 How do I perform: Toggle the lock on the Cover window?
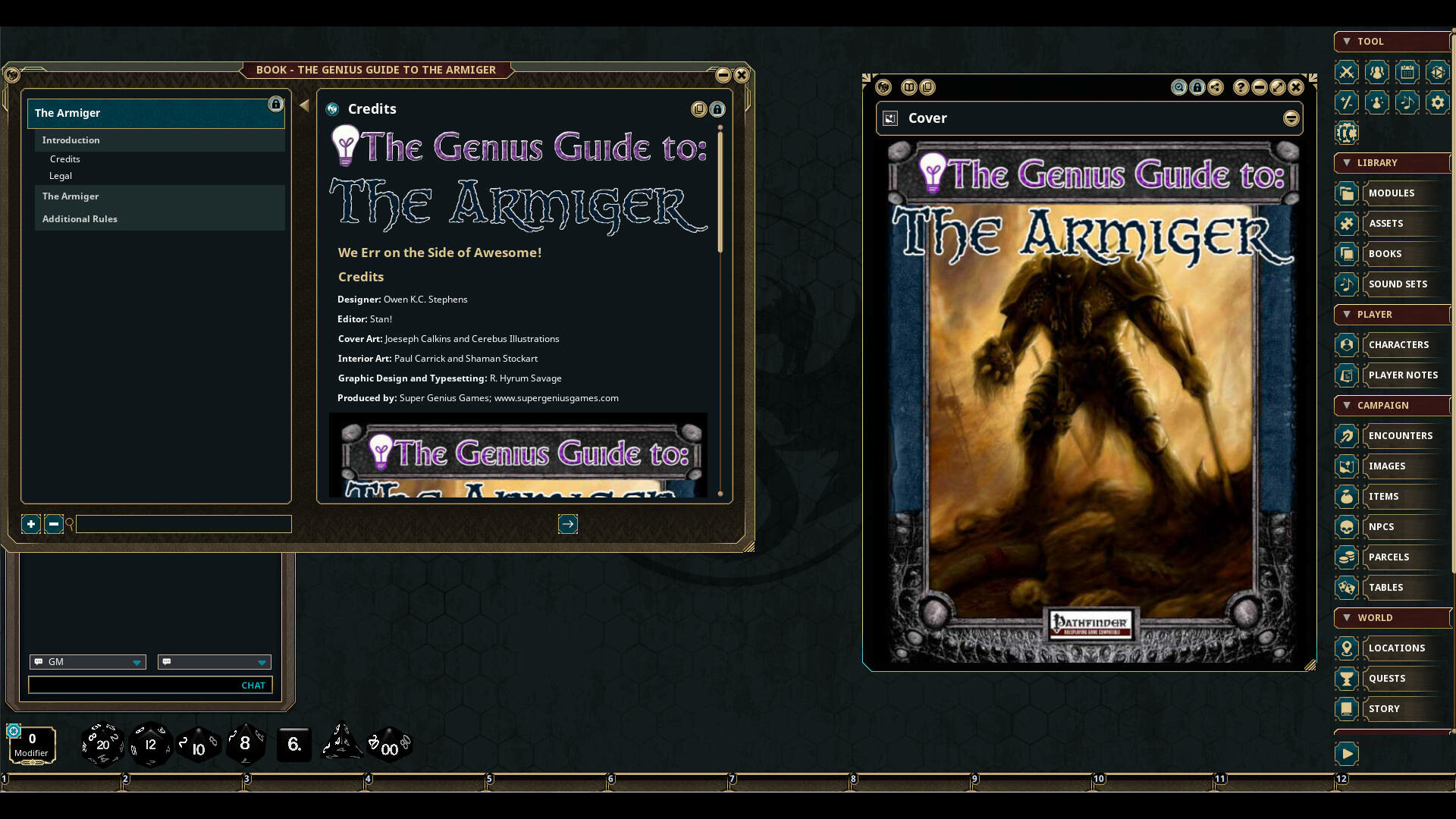[x=1197, y=87]
